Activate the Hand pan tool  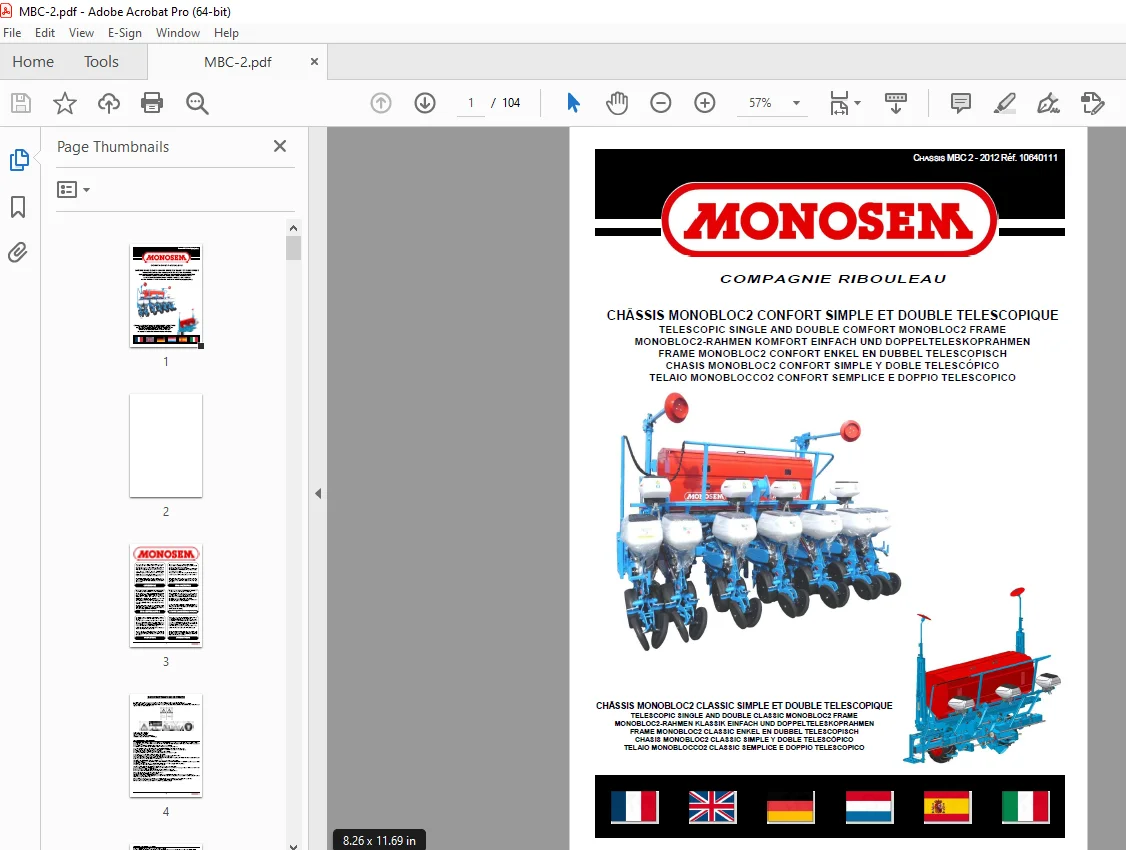617,103
